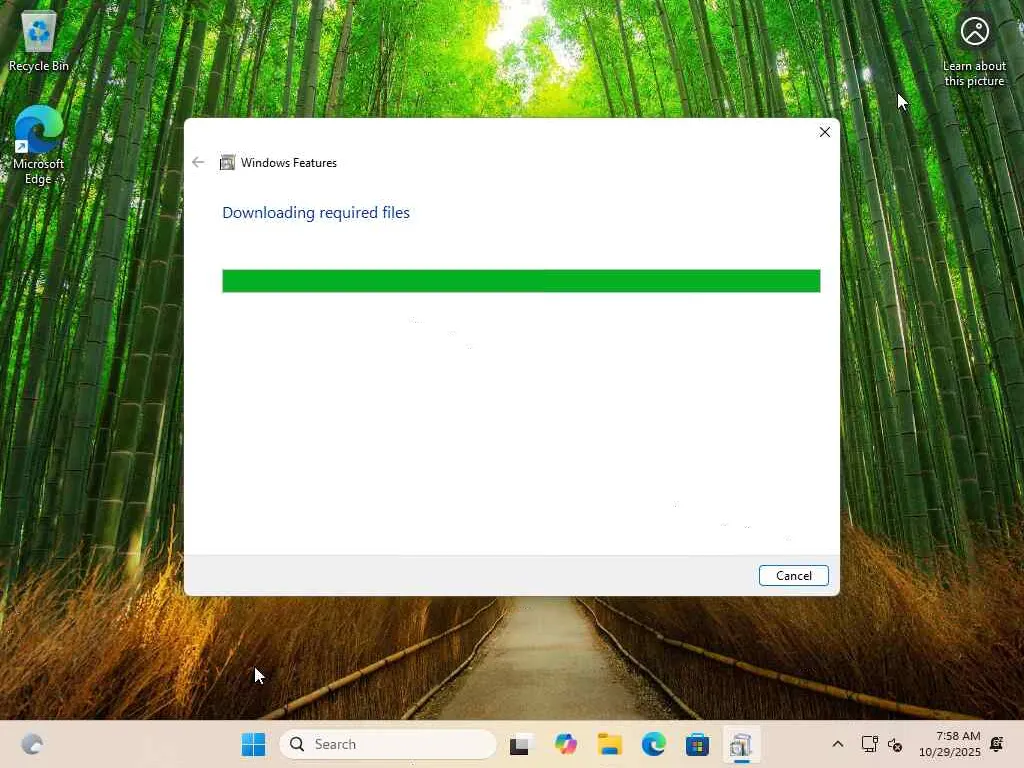Image resolution: width=1024 pixels, height=768 pixels.
Task: Launch Copilot from the taskbar
Action: [x=565, y=744]
